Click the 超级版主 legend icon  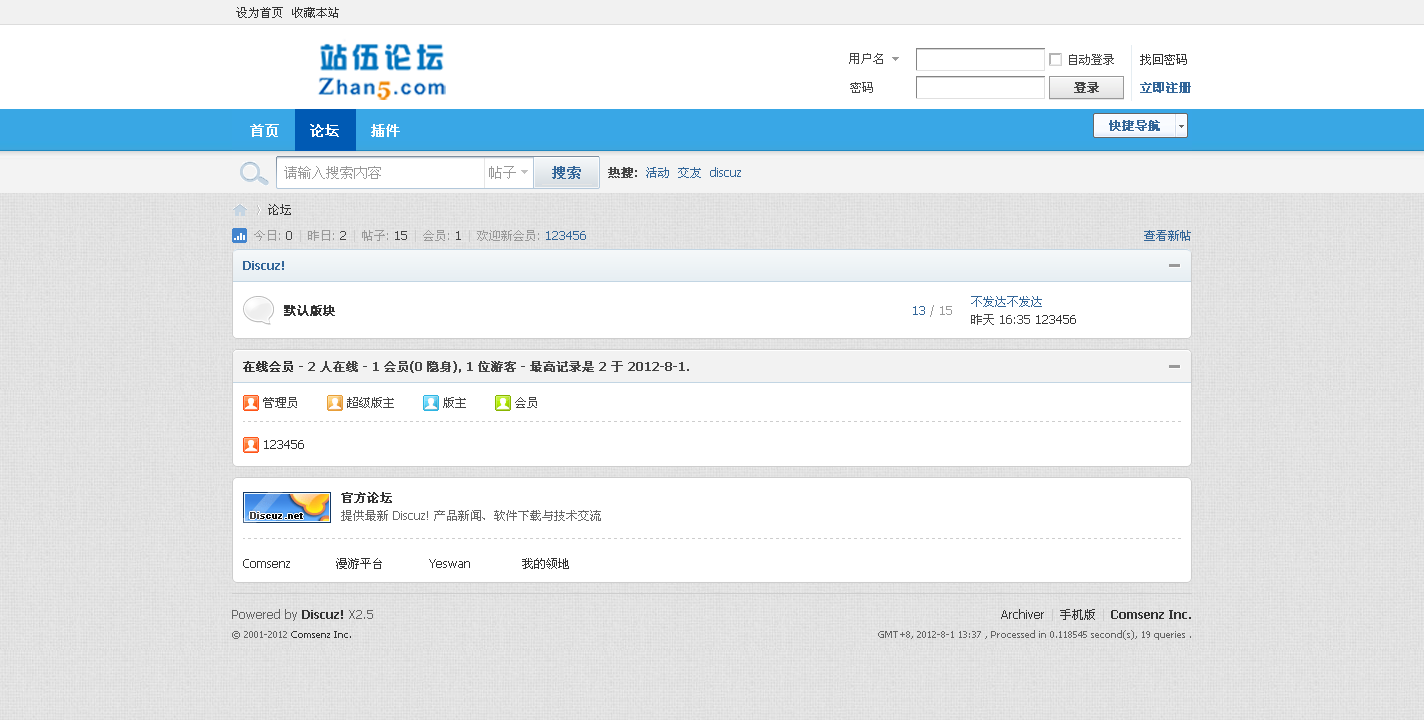point(334,402)
